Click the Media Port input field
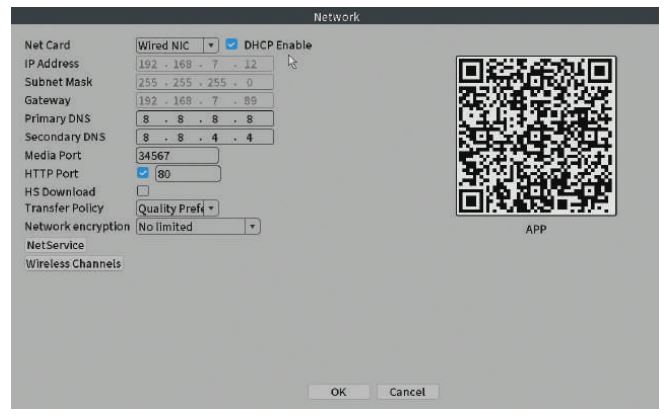The height and width of the screenshot is (416, 664). point(176,155)
